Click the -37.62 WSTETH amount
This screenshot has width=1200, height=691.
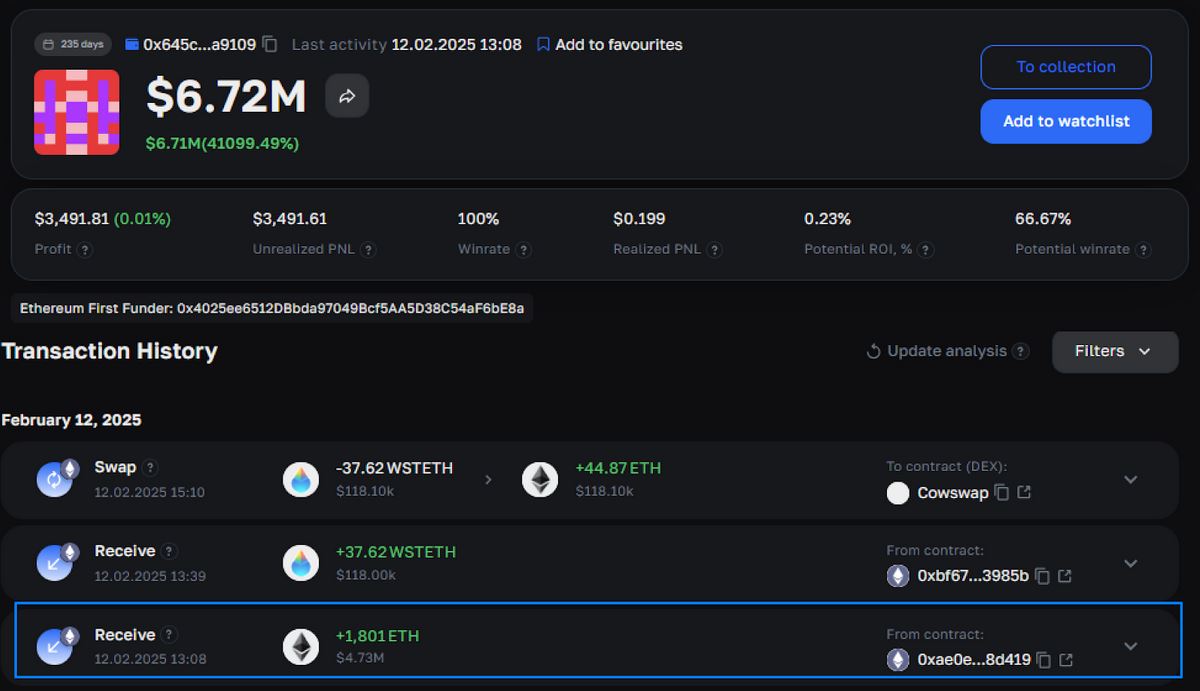click(x=394, y=468)
